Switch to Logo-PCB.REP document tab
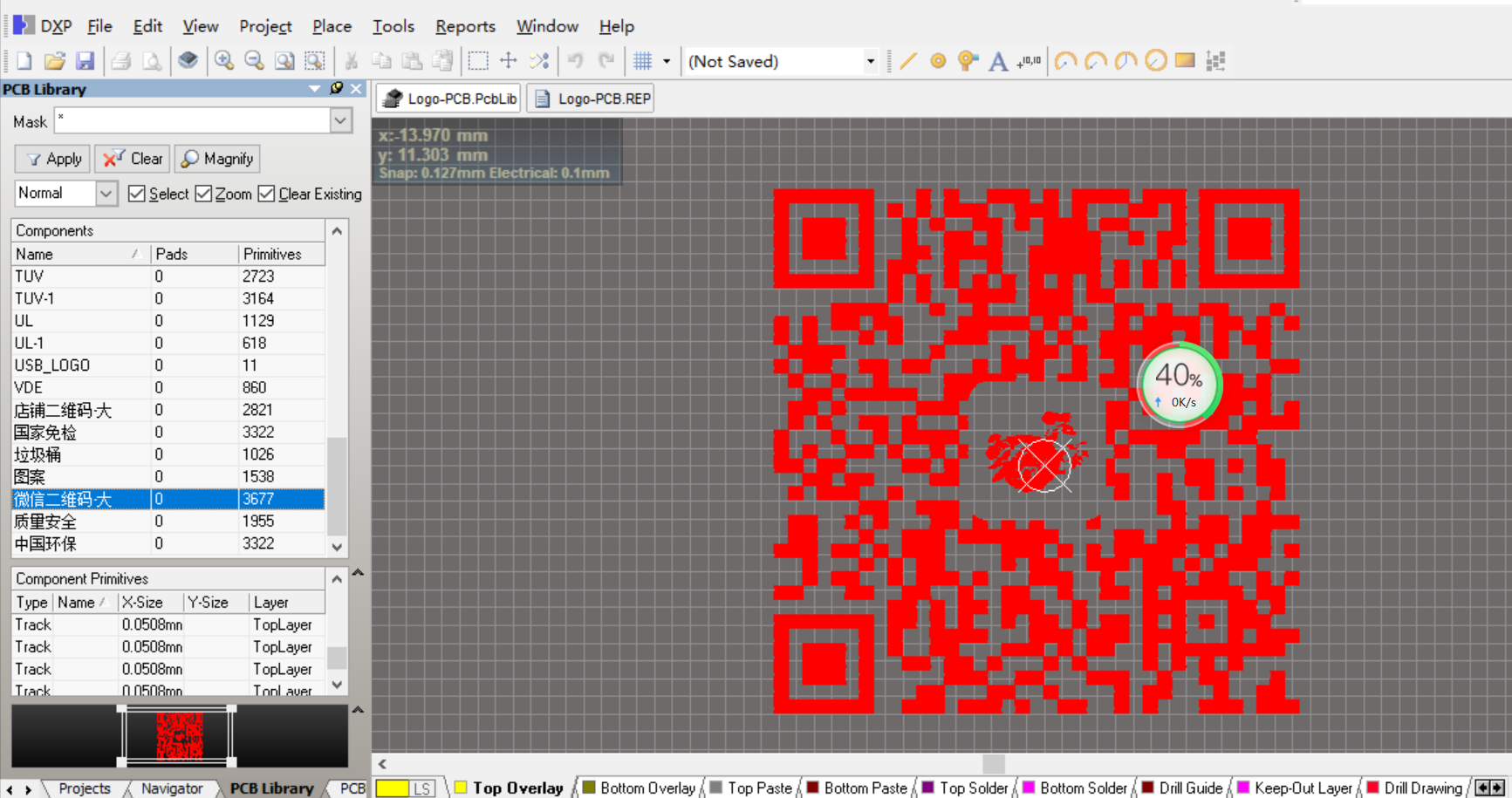This screenshot has width=1512, height=798. tap(592, 99)
